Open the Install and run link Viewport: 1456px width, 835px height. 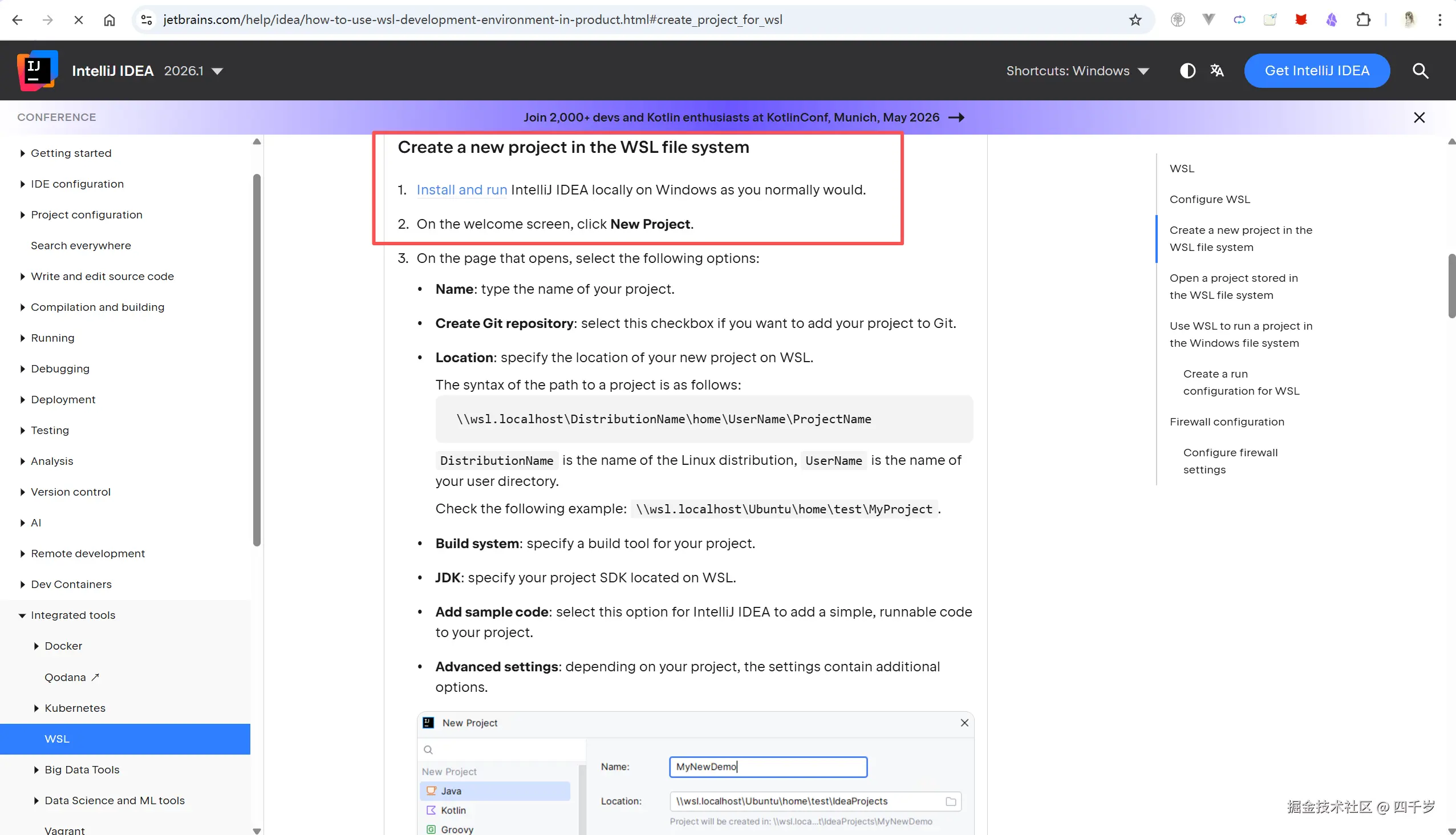click(x=461, y=190)
